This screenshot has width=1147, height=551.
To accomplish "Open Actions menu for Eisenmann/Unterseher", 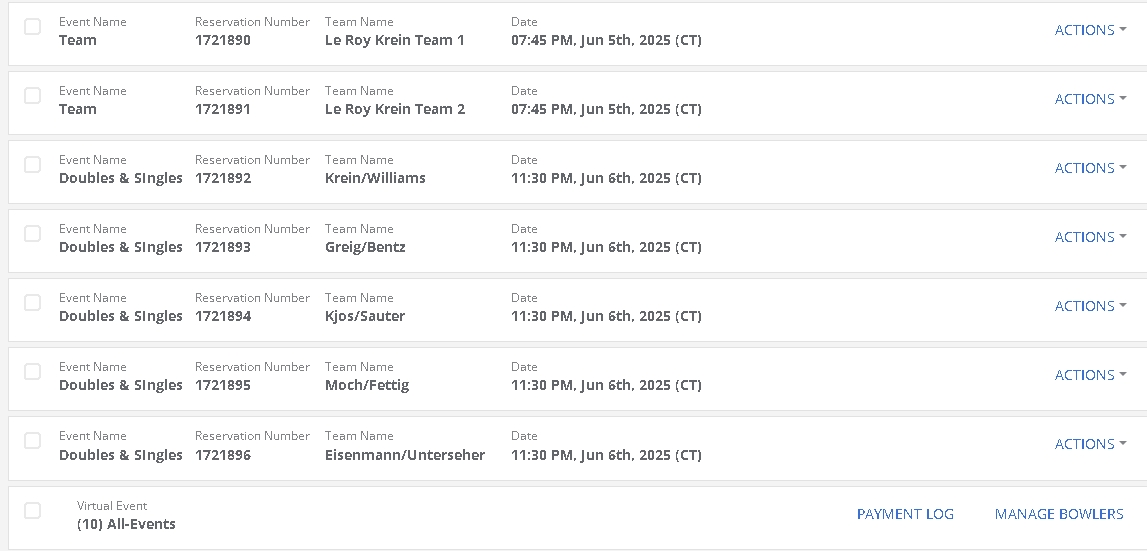I will 1090,444.
